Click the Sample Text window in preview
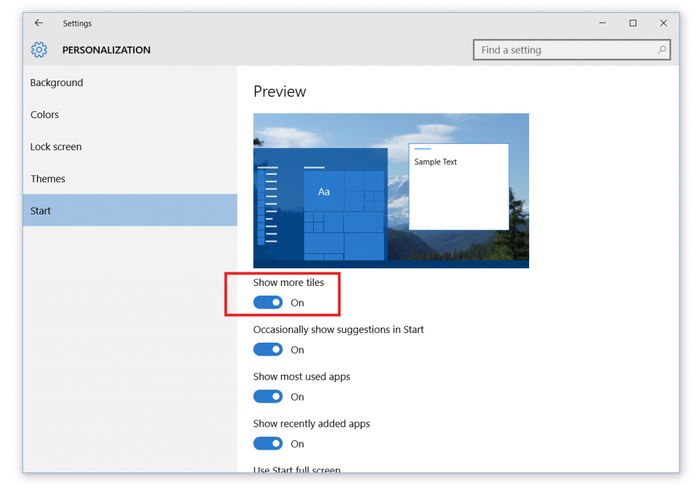The height and width of the screenshot is (488, 700). [x=458, y=187]
